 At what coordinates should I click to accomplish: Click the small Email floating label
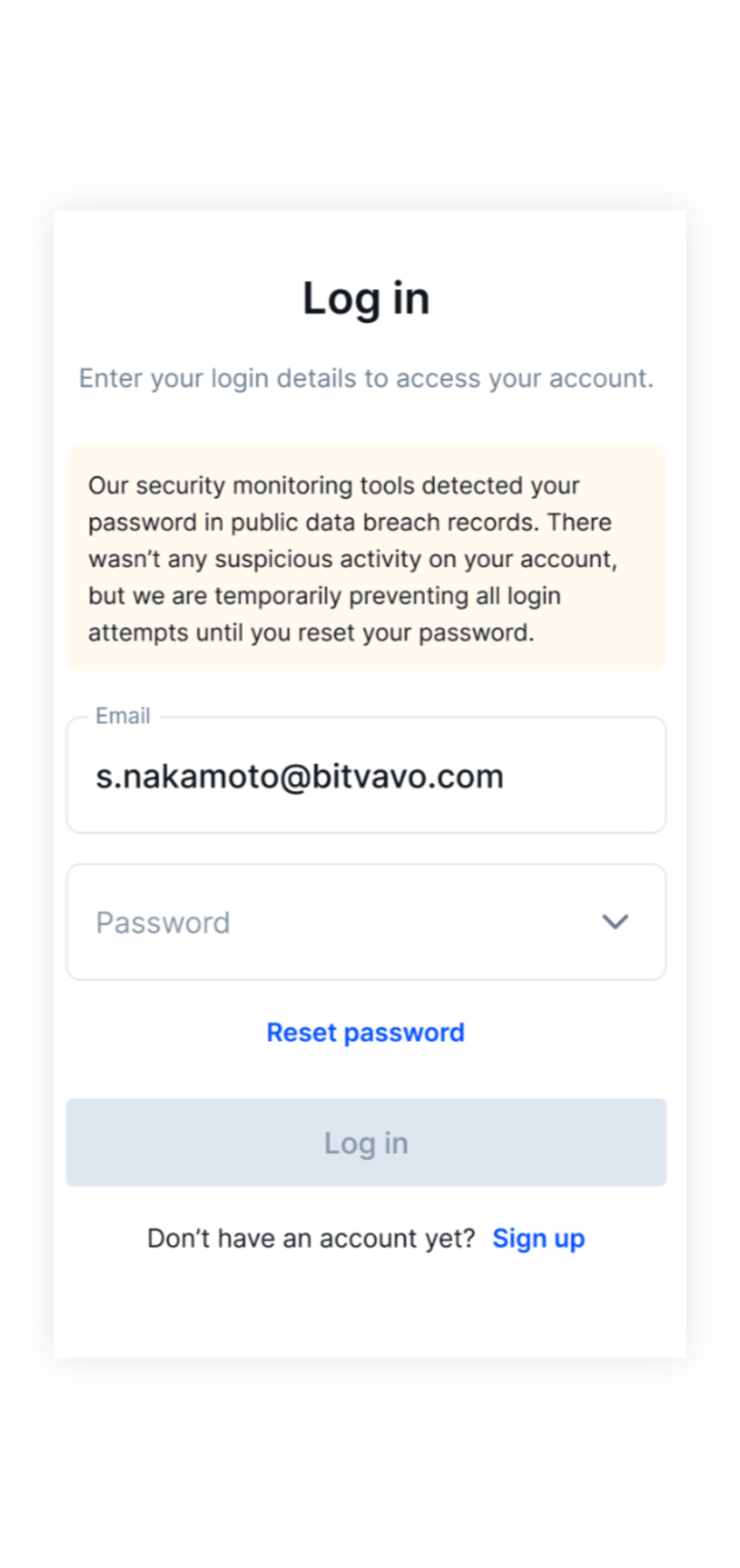tap(123, 716)
